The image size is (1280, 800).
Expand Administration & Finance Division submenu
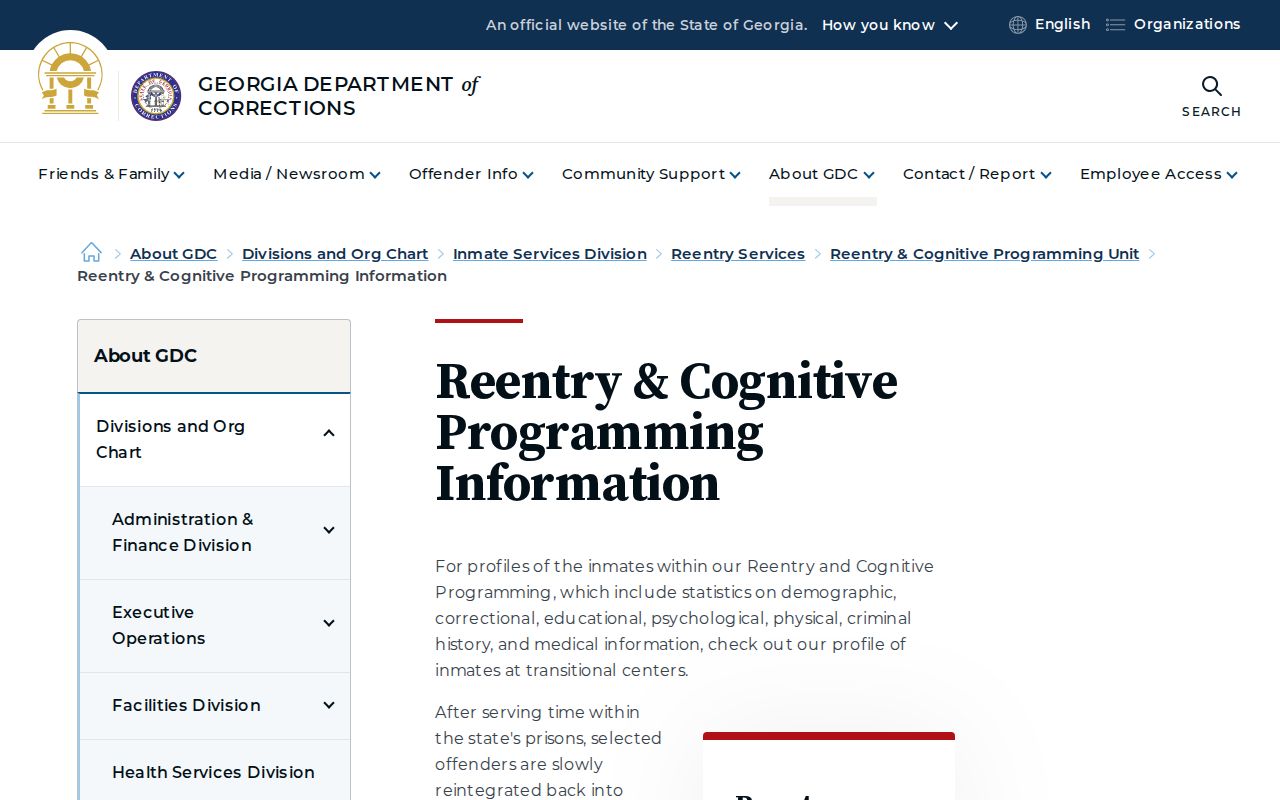point(329,530)
